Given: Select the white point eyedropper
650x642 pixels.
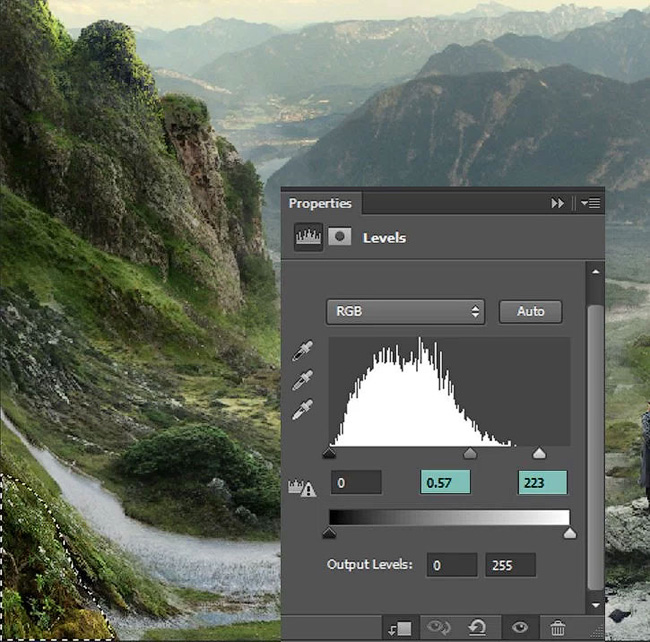Looking at the screenshot, I should (303, 409).
